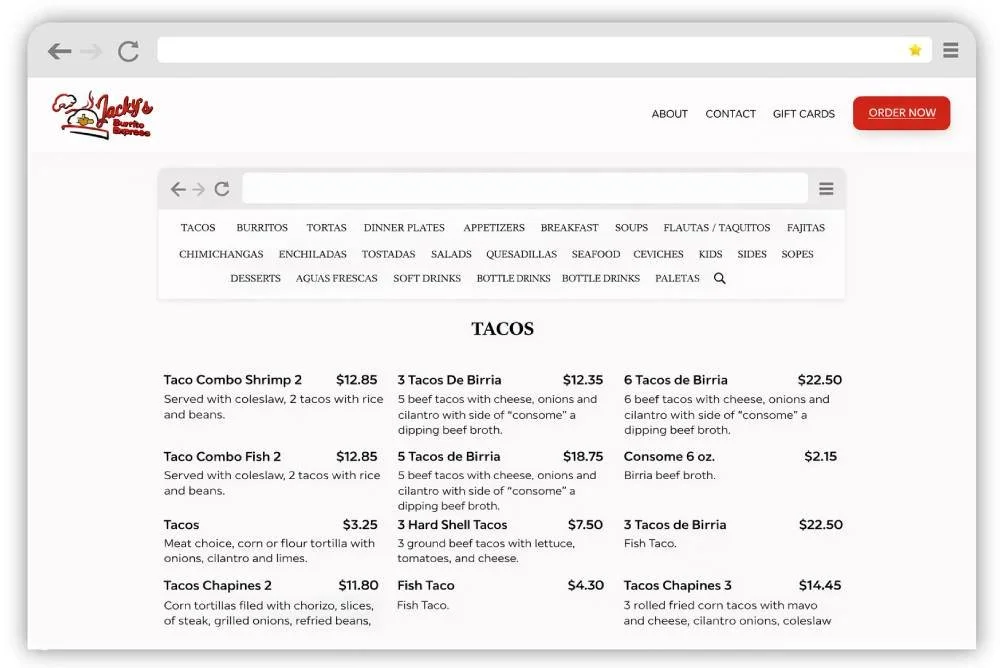Select the Desserts category

tap(255, 278)
